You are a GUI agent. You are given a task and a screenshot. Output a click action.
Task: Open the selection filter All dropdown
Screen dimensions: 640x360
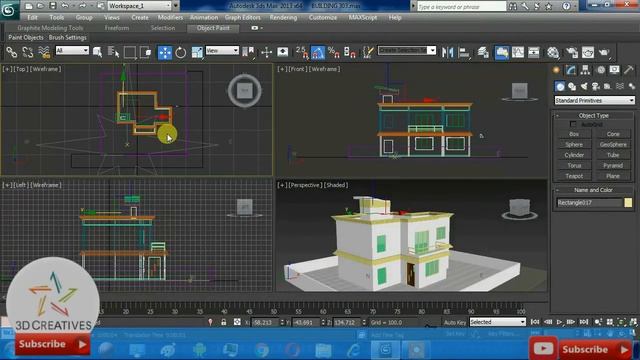72,50
